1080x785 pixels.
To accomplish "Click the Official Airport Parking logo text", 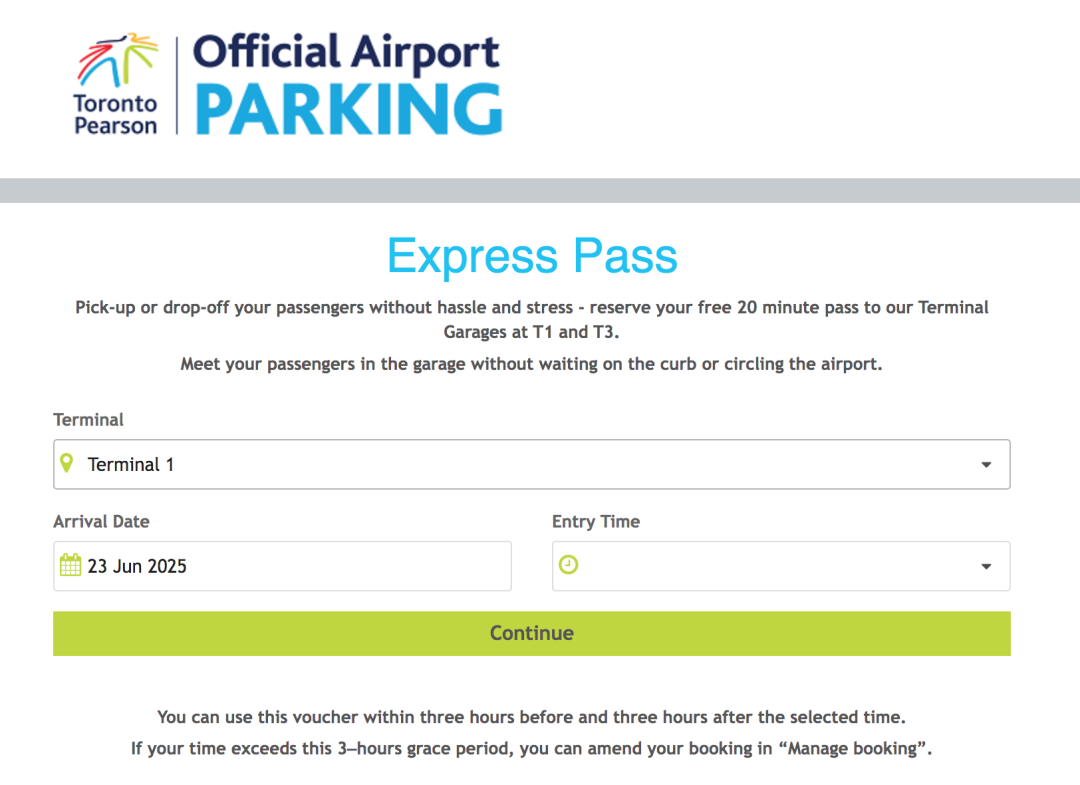I will tap(348, 83).
